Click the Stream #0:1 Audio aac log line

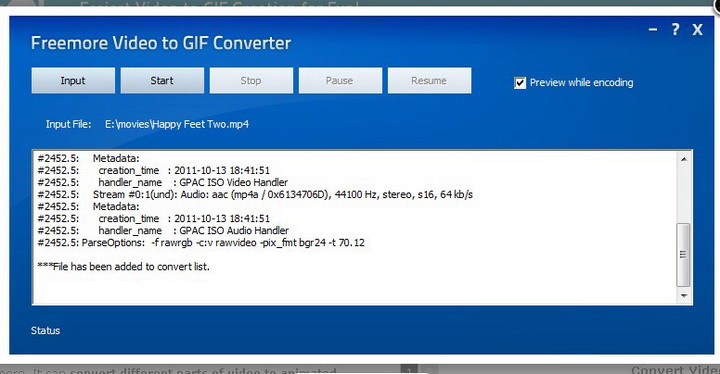[x=255, y=194]
